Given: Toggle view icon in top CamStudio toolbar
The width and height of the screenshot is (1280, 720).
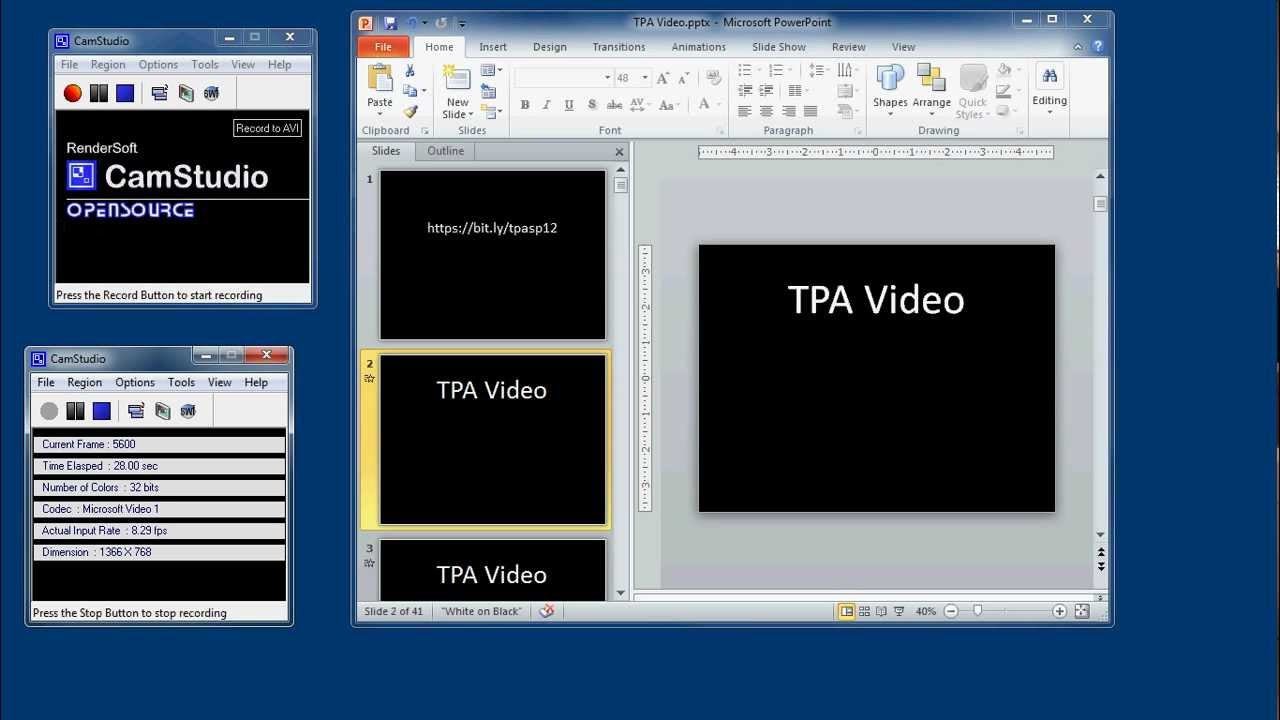Looking at the screenshot, I should [x=160, y=93].
